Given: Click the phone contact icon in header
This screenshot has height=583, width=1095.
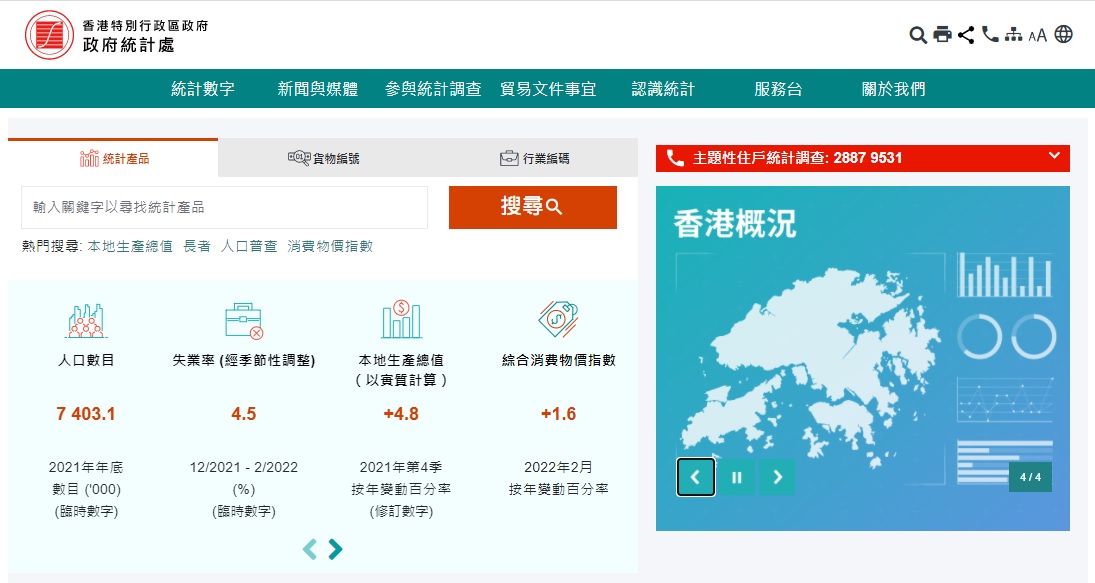Looking at the screenshot, I should coord(990,34).
